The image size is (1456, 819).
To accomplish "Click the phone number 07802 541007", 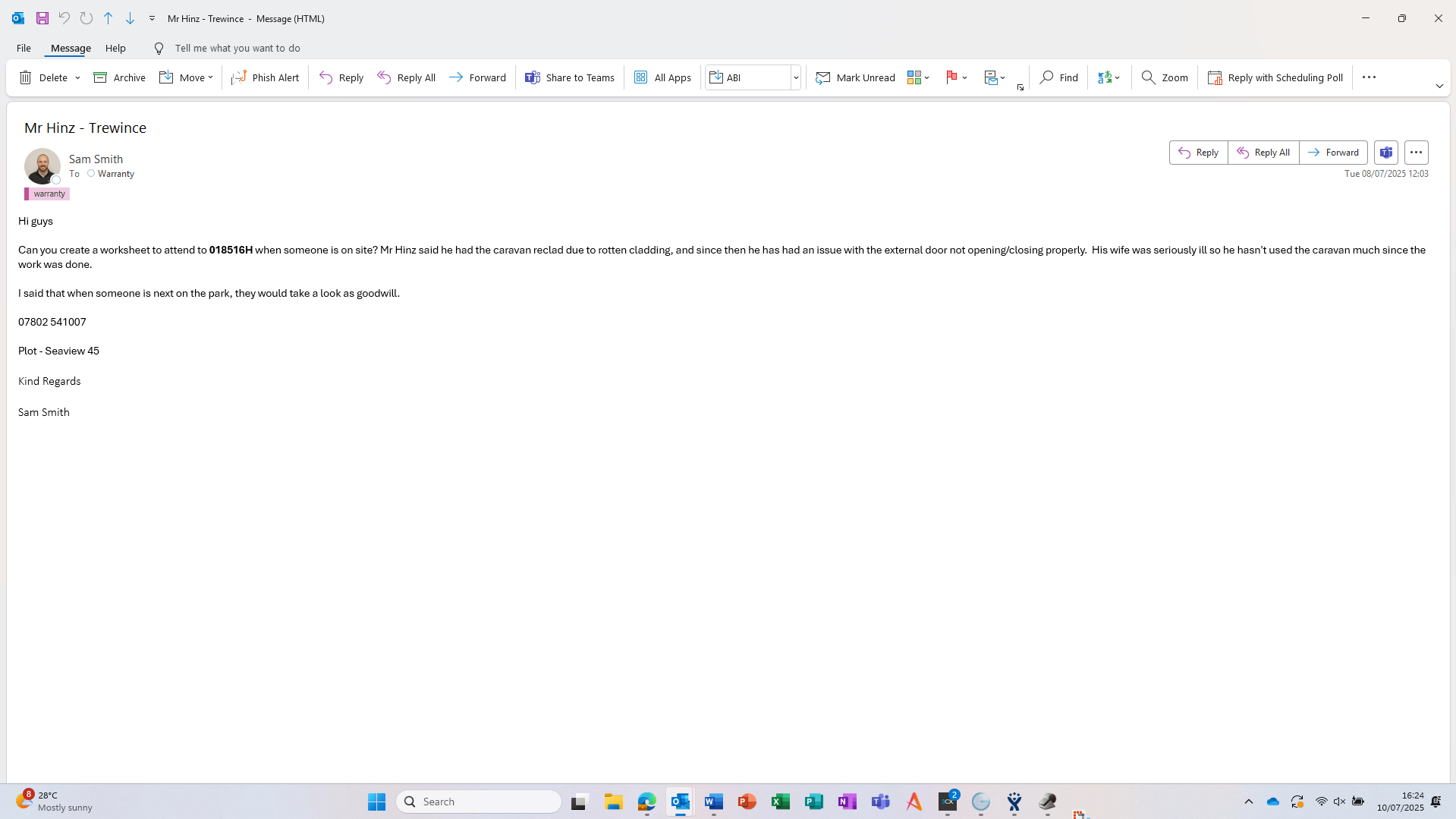I will click(x=52, y=322).
